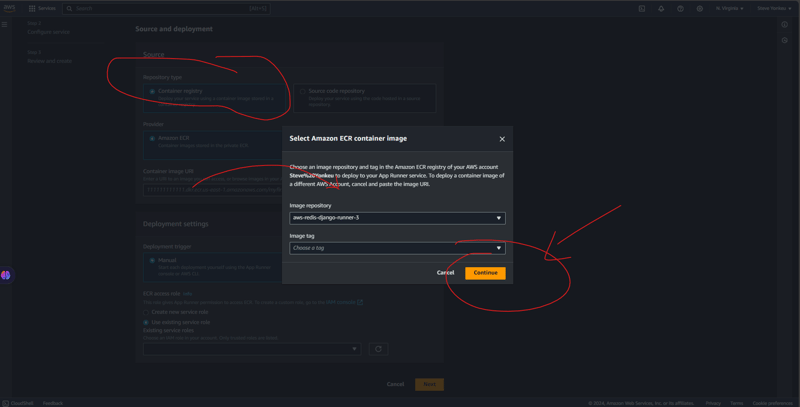Open the Terms footer link
The height and width of the screenshot is (407, 800).
coord(737,403)
